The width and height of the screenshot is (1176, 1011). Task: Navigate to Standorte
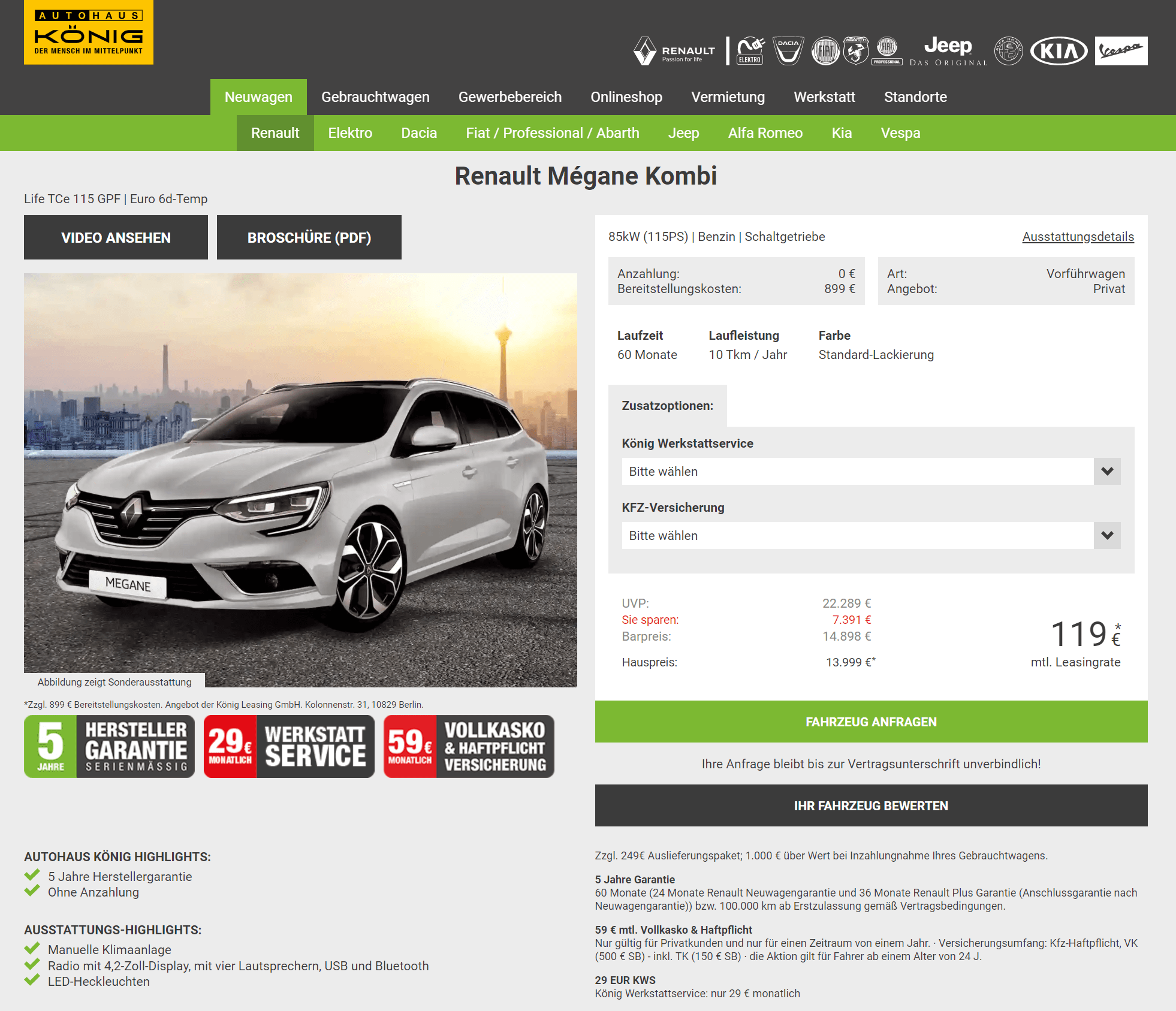click(915, 97)
